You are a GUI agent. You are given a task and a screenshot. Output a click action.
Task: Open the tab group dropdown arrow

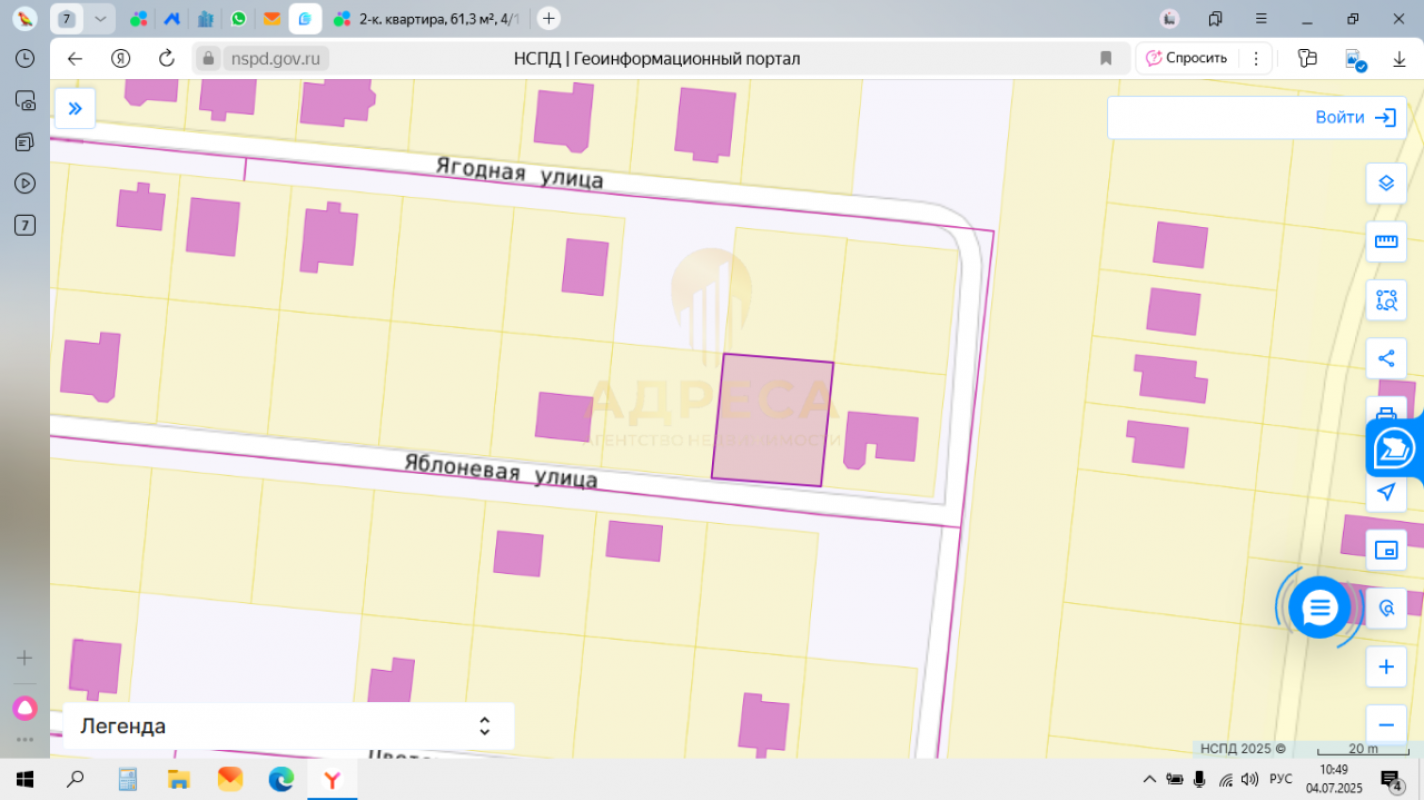[100, 19]
